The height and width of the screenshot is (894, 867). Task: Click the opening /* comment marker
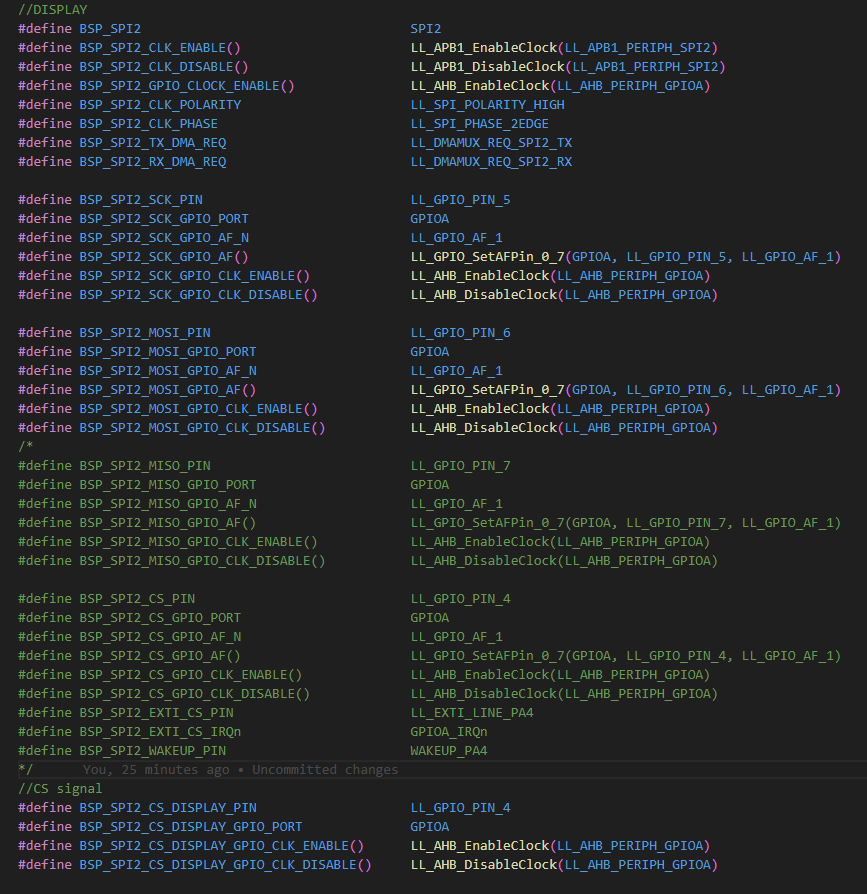click(x=25, y=446)
